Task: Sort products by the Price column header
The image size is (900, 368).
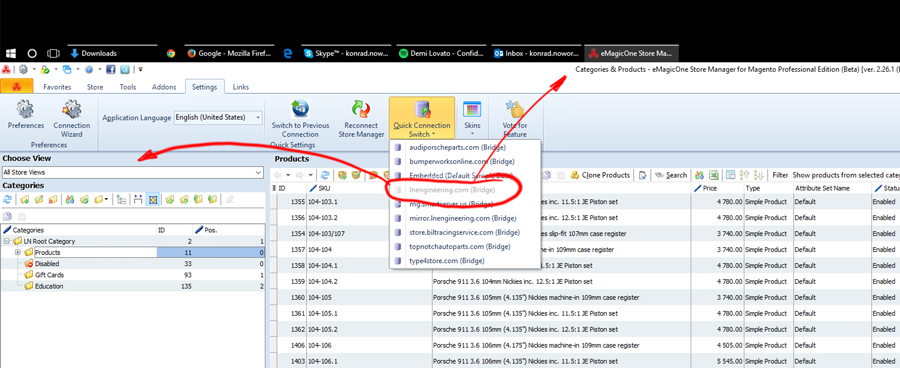Action: (717, 188)
